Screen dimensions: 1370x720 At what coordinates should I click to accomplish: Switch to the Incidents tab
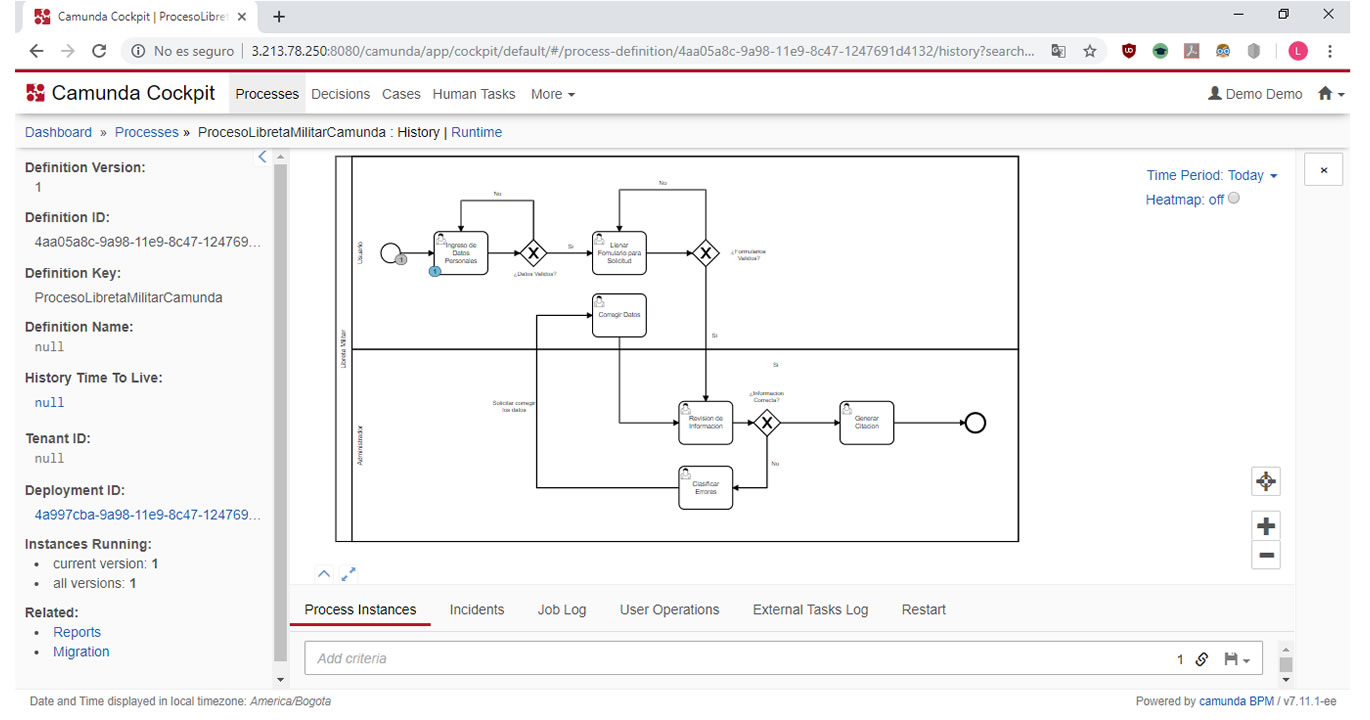477,609
